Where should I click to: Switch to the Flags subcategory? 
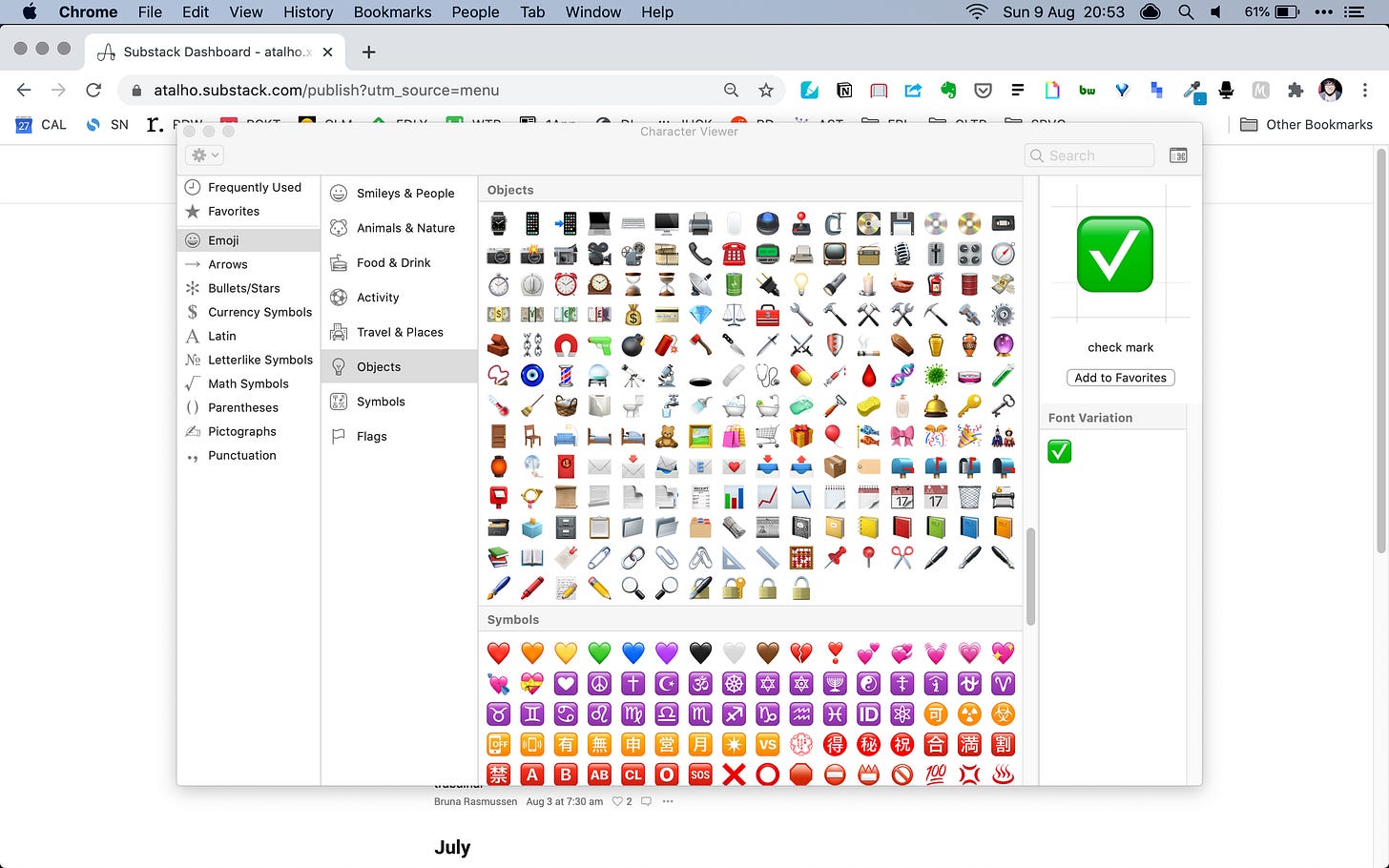[x=399, y=436]
